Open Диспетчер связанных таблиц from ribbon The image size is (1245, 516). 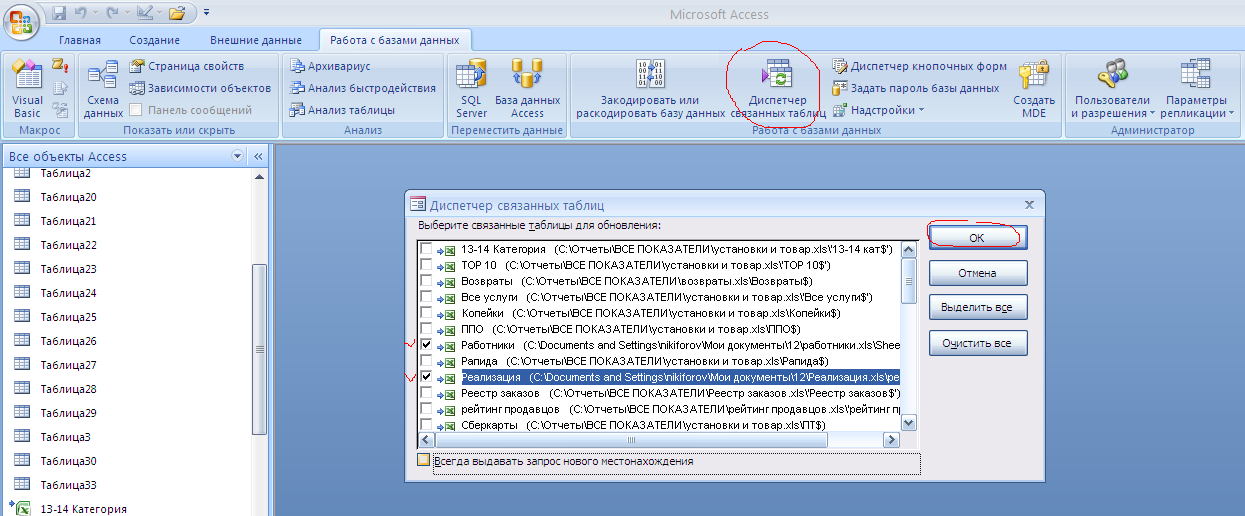777,88
